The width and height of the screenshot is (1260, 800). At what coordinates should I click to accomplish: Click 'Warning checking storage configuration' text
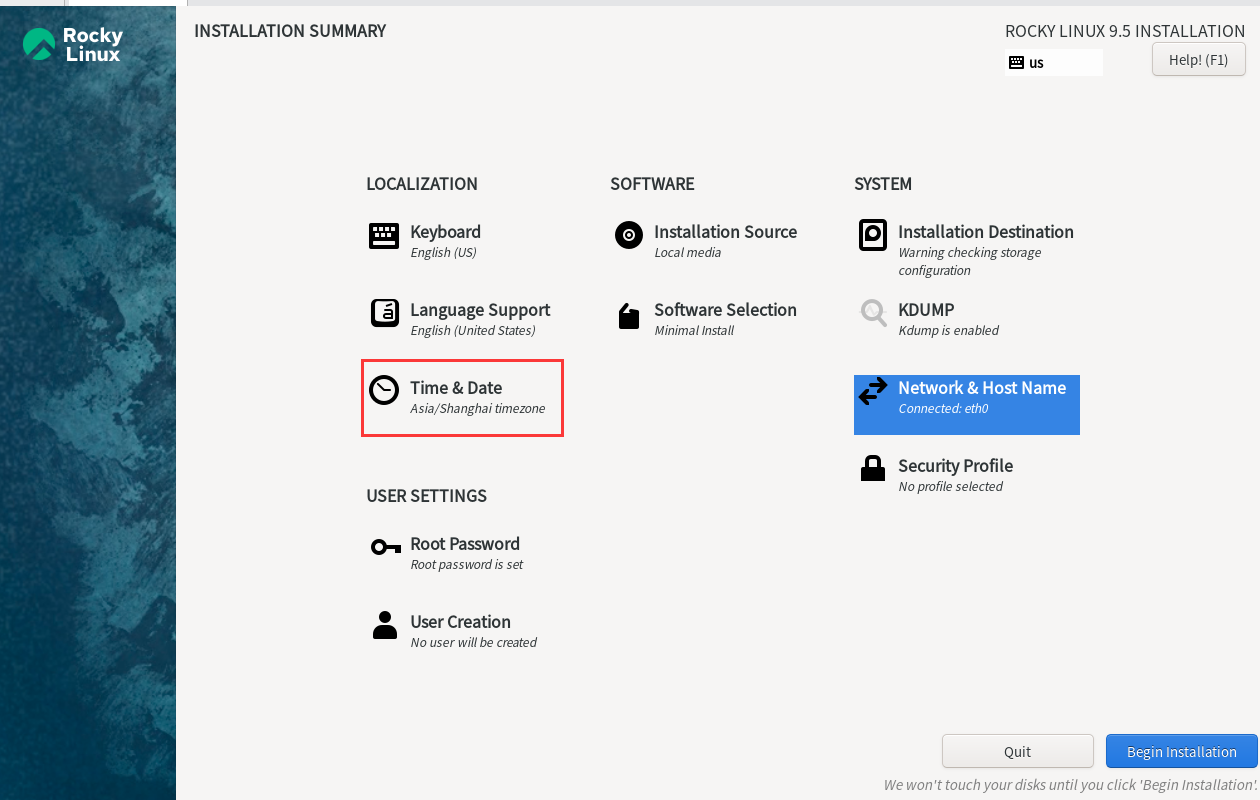tap(969, 262)
